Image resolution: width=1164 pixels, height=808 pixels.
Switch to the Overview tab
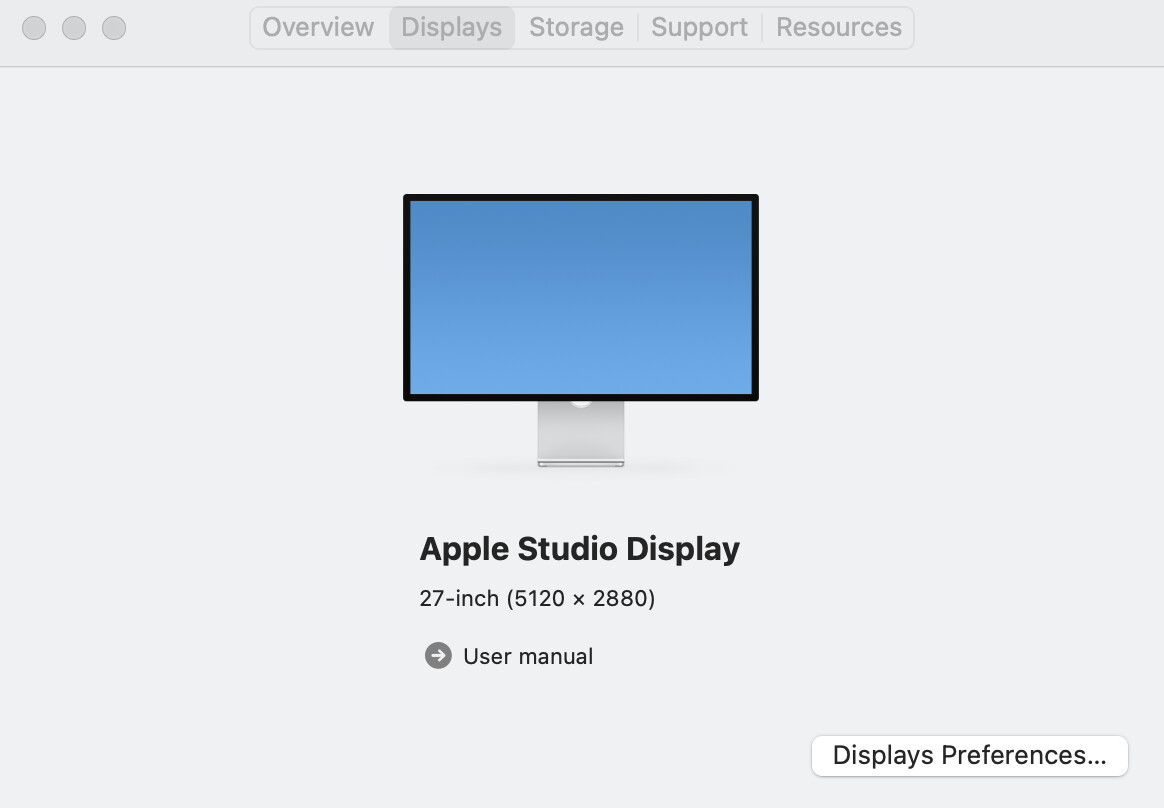point(318,27)
